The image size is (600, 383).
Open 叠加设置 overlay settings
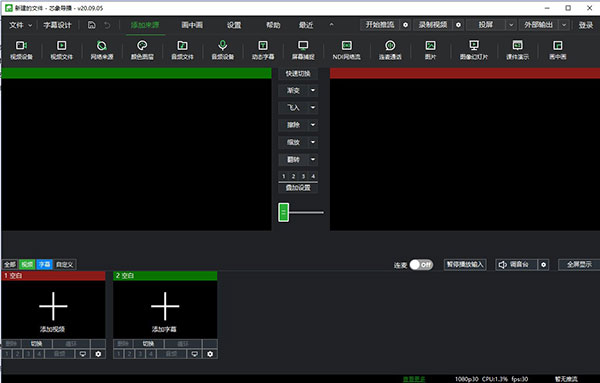point(298,188)
